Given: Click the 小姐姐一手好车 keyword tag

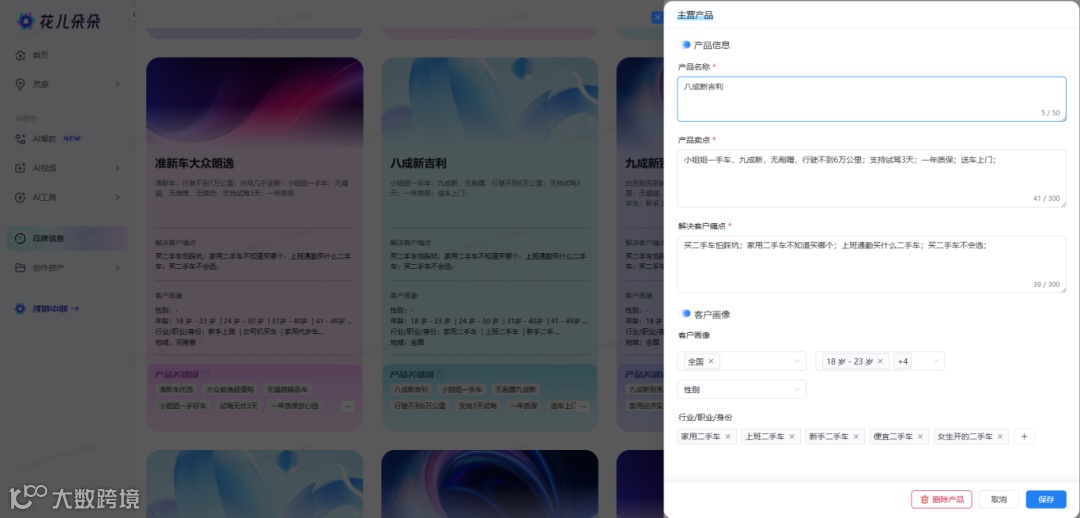Looking at the screenshot, I should (182, 406).
